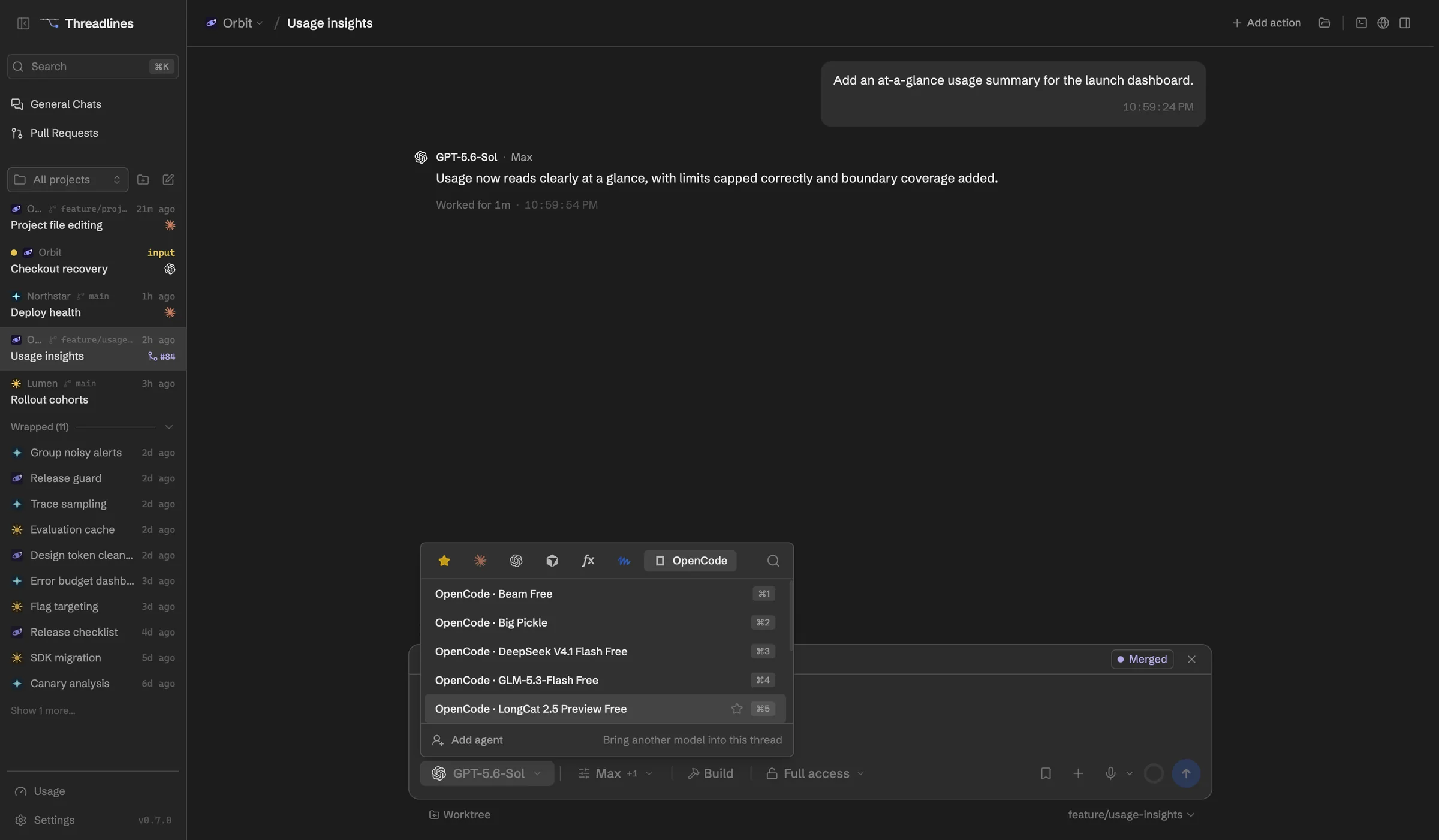1439x840 pixels.
Task: Open model search magnifier in picker
Action: (x=773, y=561)
